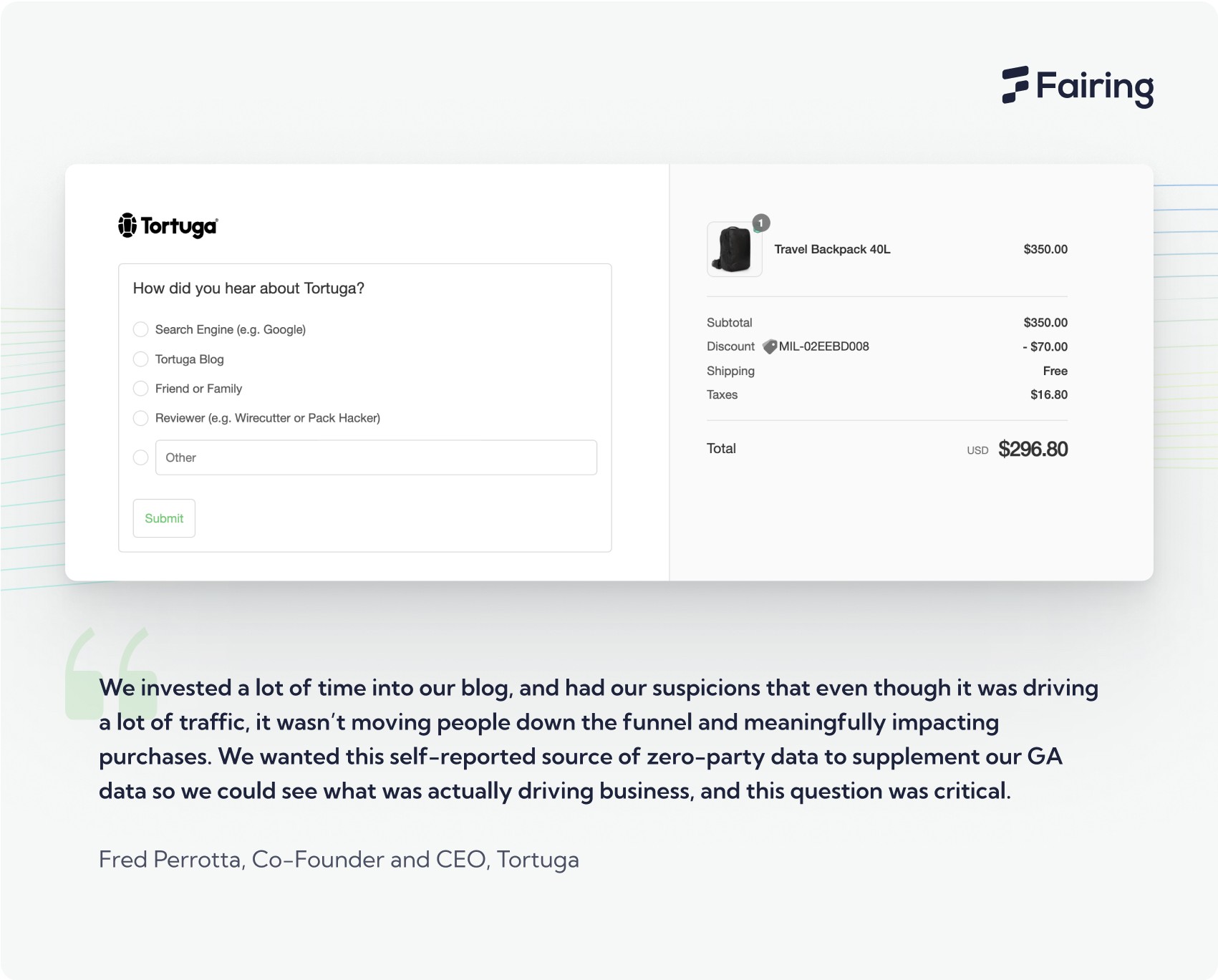Select Tortuga Blog radio option
Screen dimensions: 1218x980
[x=141, y=359]
